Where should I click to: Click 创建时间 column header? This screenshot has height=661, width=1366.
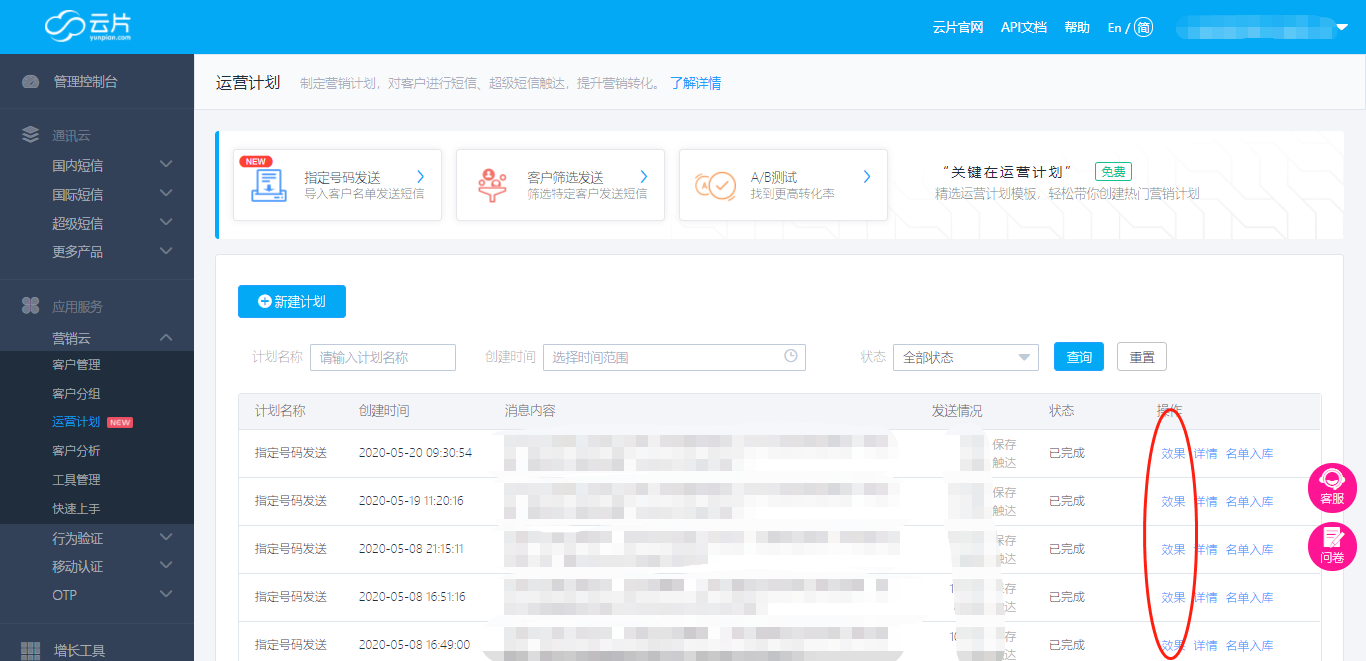click(384, 411)
